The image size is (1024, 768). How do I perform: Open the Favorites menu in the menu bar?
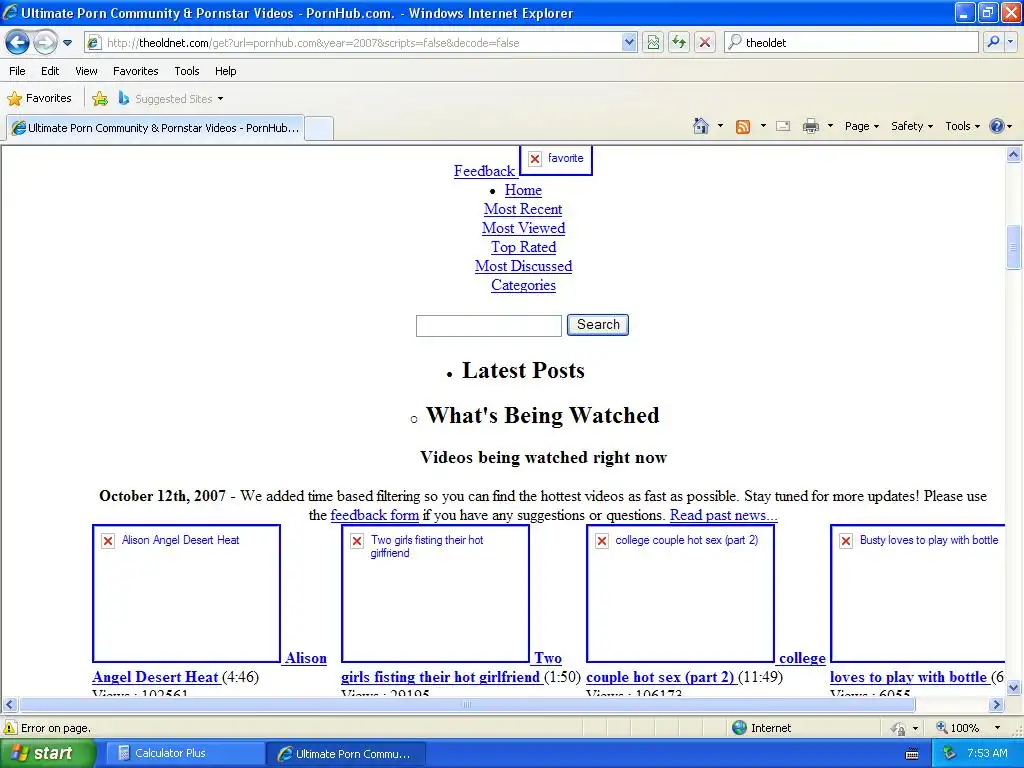coord(135,71)
